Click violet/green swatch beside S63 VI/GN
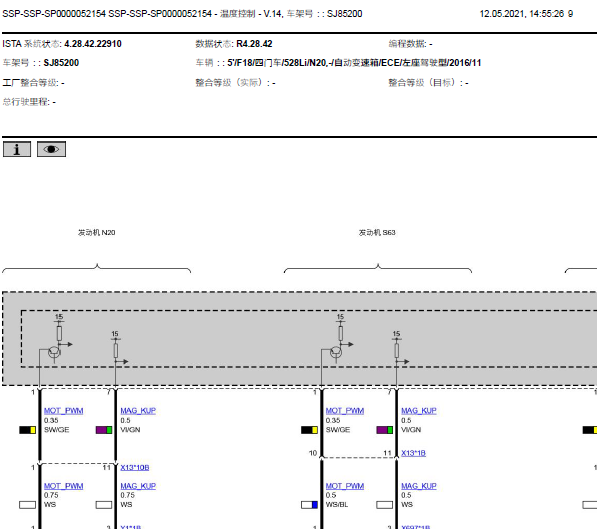597x529 pixels. click(385, 430)
